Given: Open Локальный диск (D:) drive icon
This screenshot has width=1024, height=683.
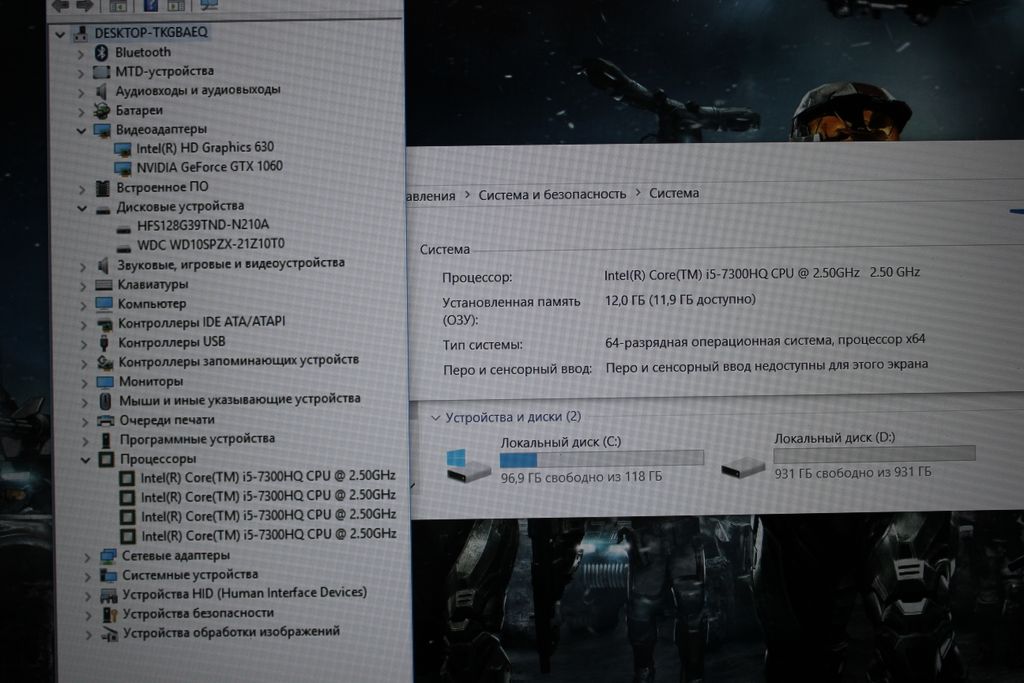Looking at the screenshot, I should (x=743, y=465).
